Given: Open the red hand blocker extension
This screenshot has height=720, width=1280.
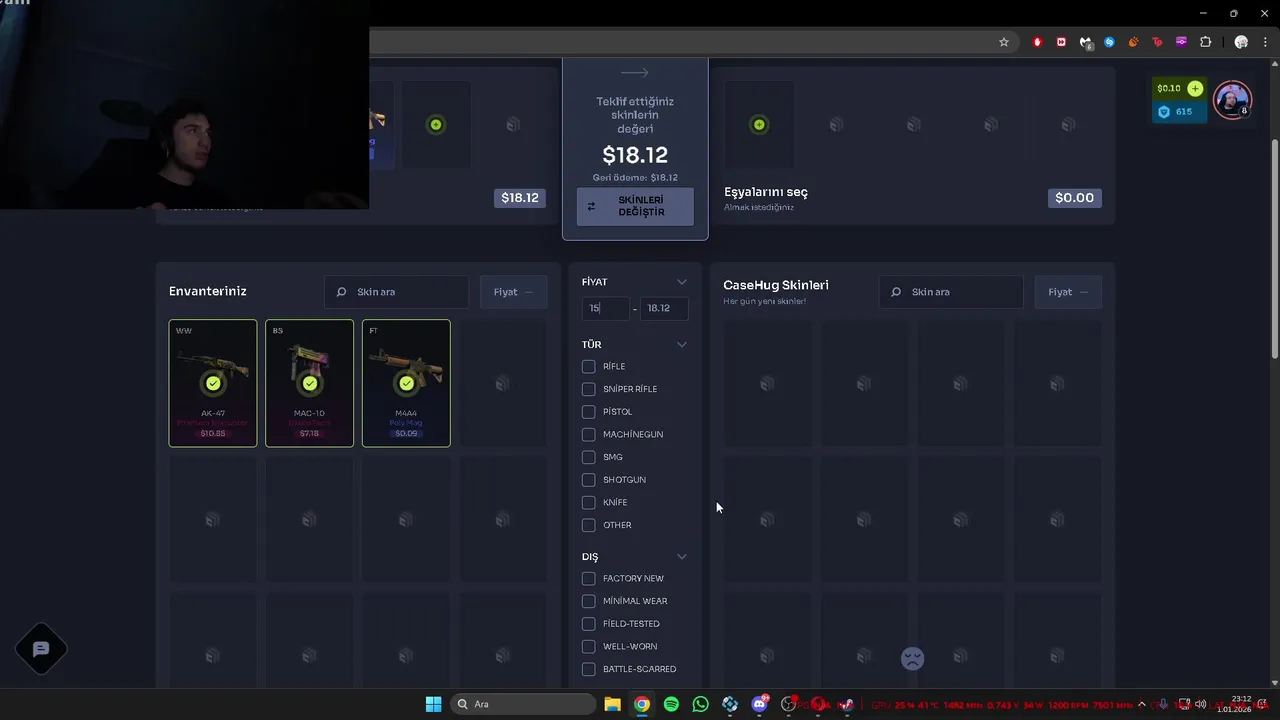Looking at the screenshot, I should click(1037, 42).
